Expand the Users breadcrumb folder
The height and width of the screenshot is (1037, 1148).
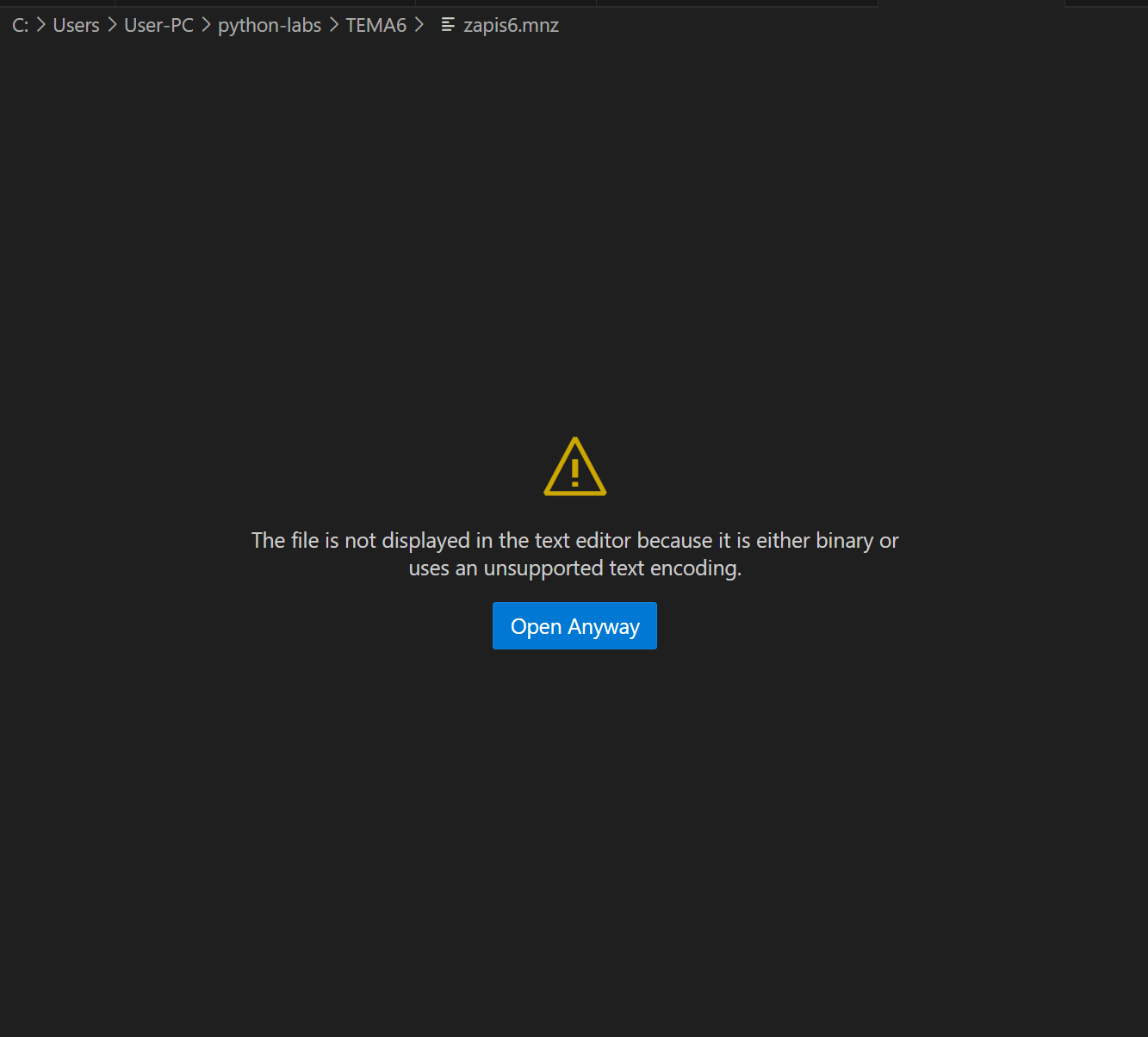click(x=76, y=25)
